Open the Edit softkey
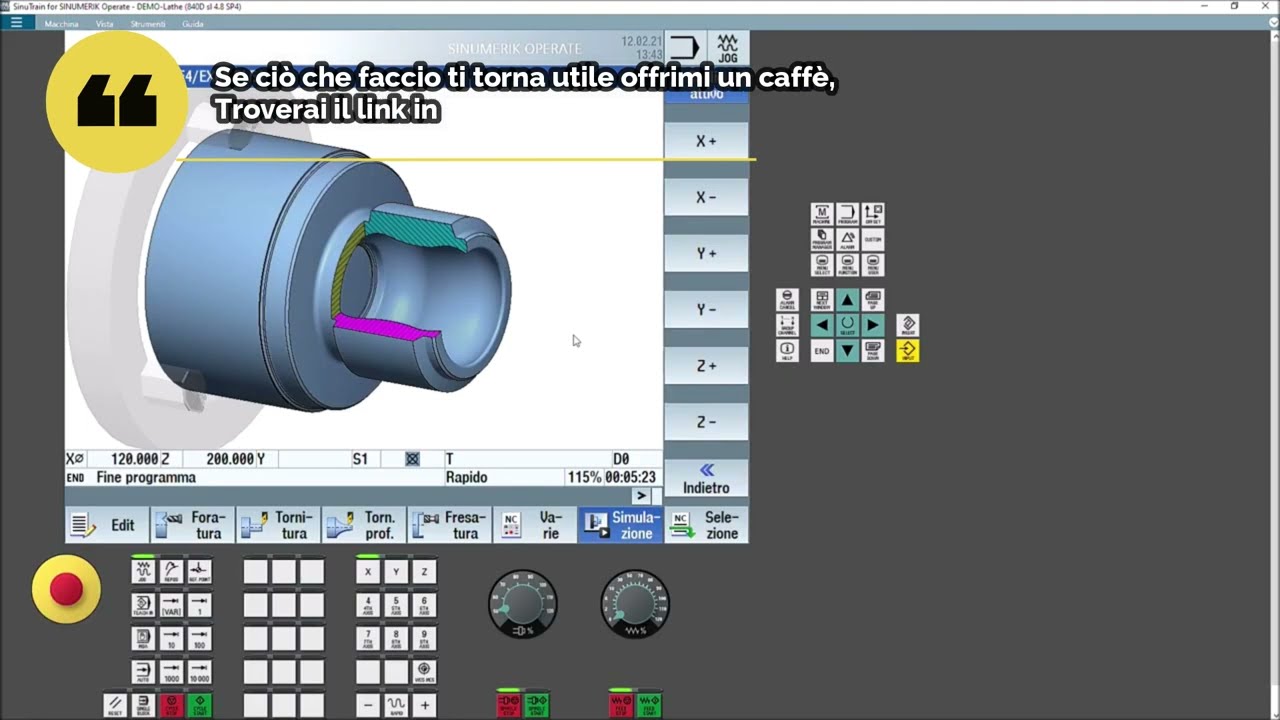Viewport: 1280px width, 720px height. pos(107,525)
